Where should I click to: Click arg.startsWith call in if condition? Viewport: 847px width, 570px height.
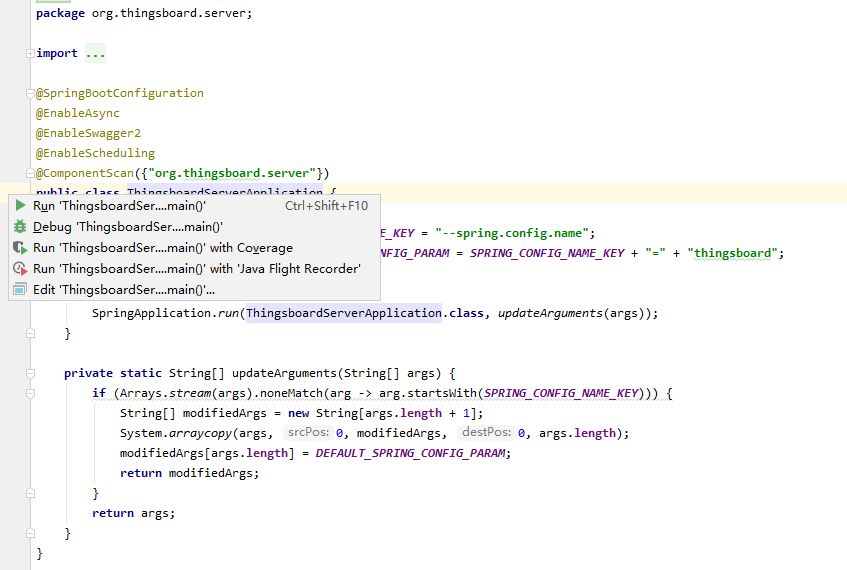pos(427,393)
